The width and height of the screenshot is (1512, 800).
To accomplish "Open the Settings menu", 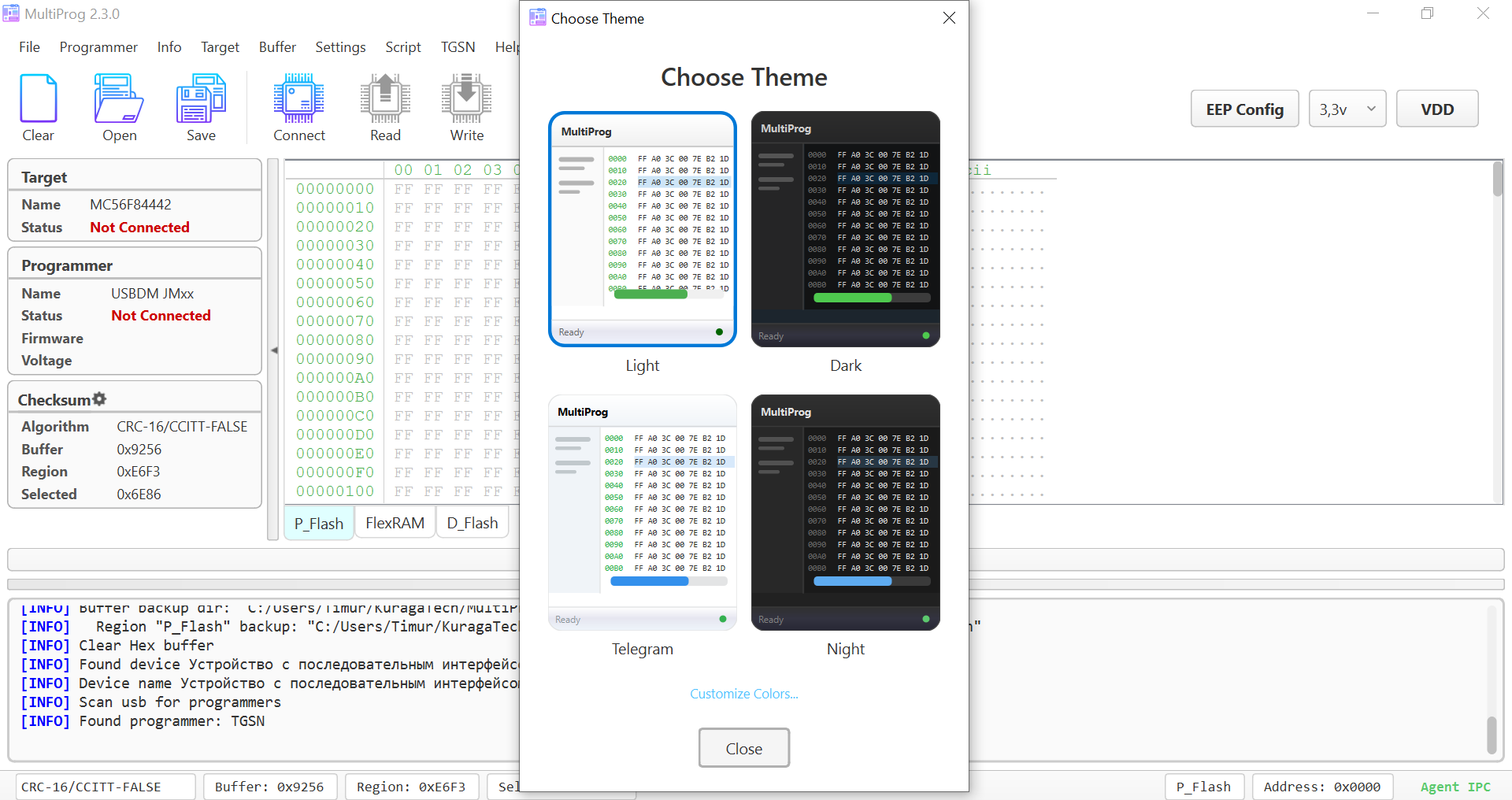I will point(340,47).
